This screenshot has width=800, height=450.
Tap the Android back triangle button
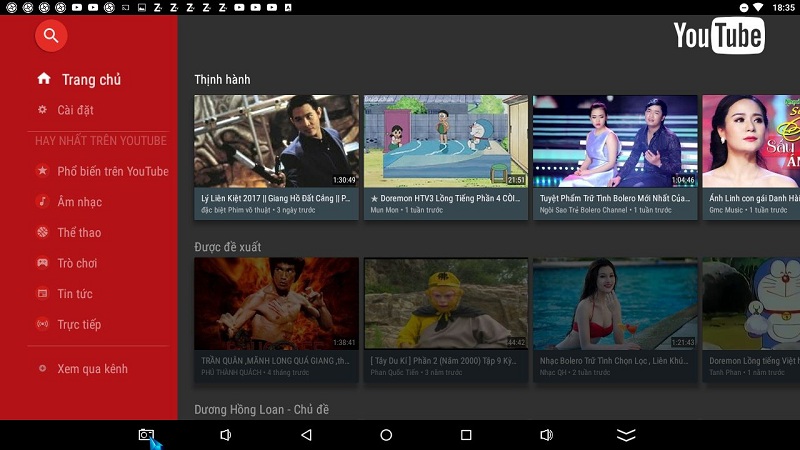[x=306, y=435]
